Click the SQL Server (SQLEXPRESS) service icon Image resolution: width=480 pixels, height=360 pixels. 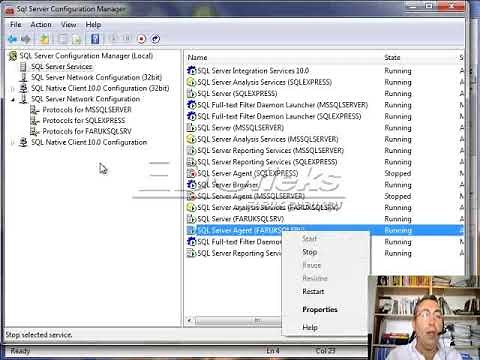191,93
